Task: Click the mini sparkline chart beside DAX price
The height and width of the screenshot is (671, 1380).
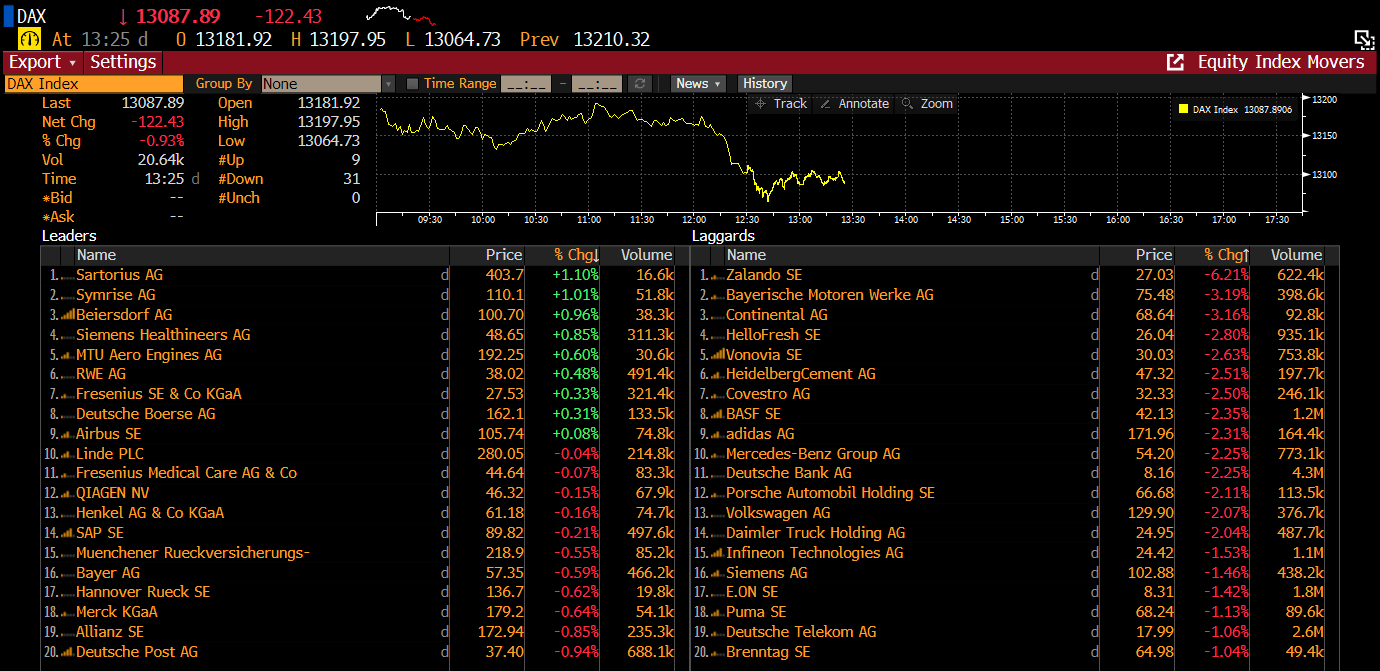Action: (402, 15)
